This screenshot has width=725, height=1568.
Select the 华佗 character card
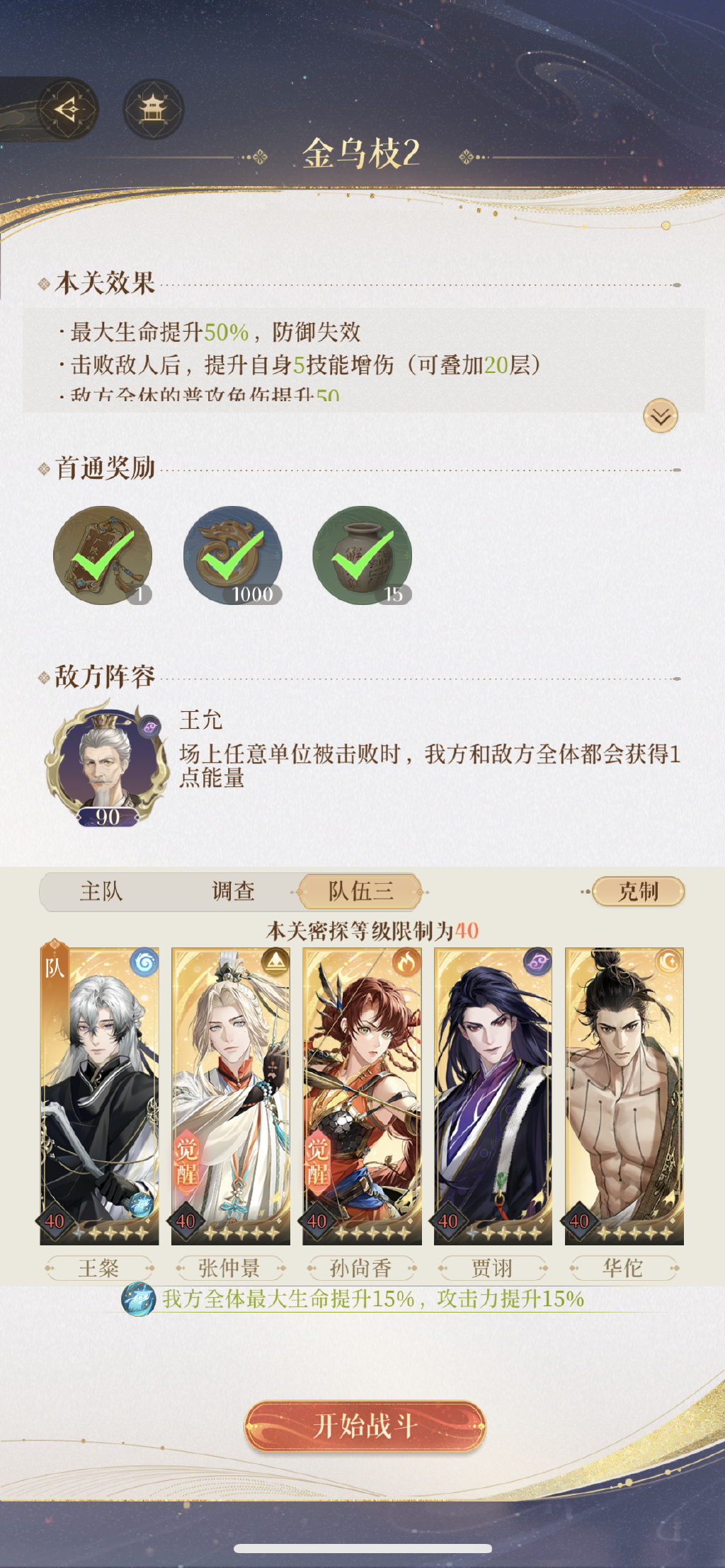pyautogui.click(x=624, y=1096)
